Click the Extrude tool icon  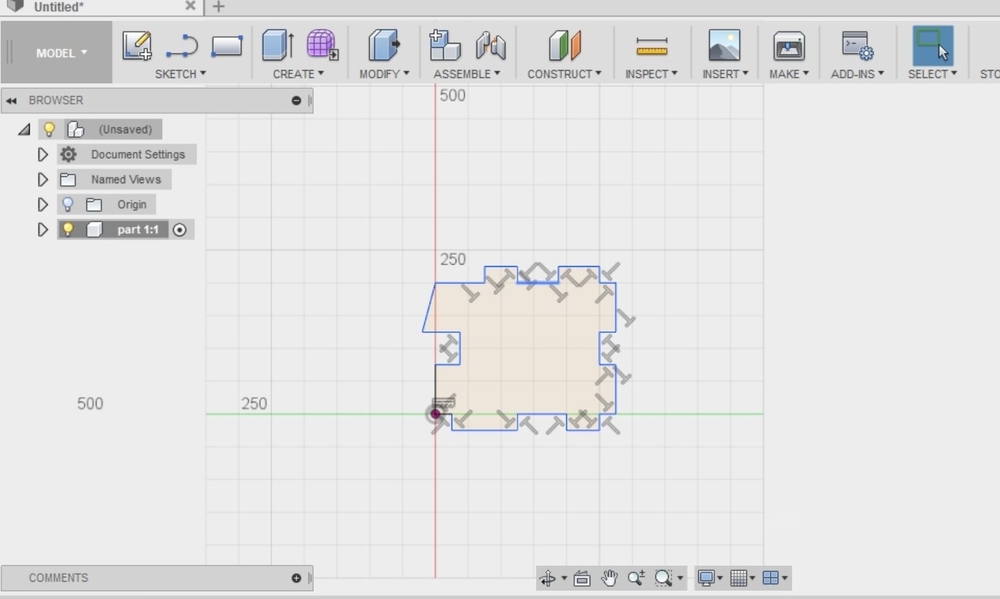[277, 46]
